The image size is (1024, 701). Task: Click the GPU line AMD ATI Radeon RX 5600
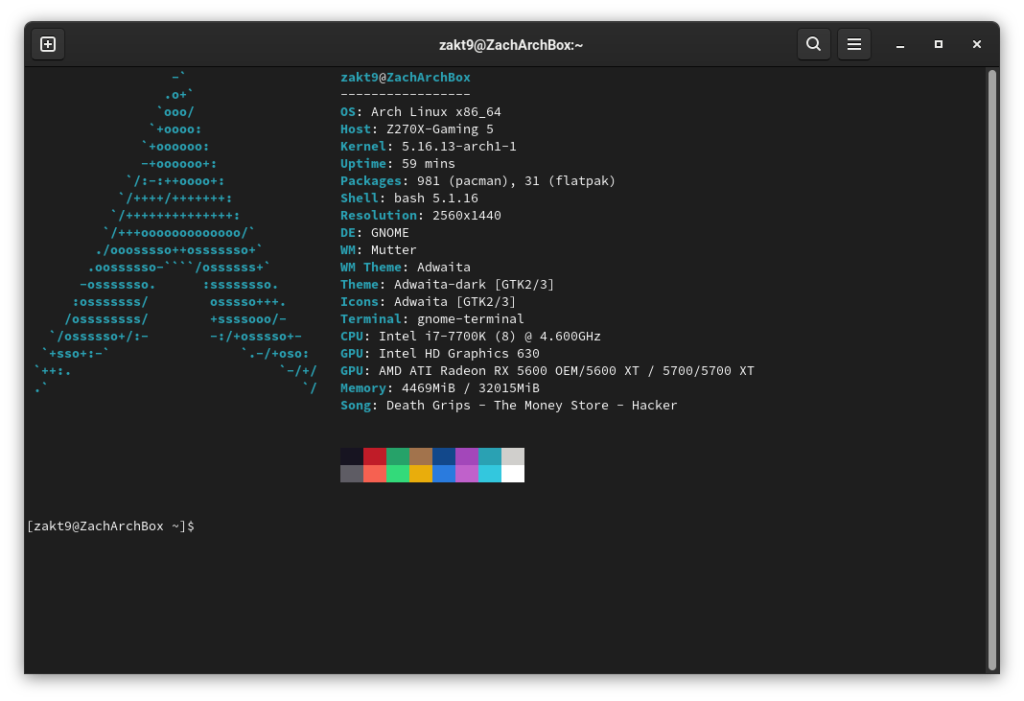[547, 371]
